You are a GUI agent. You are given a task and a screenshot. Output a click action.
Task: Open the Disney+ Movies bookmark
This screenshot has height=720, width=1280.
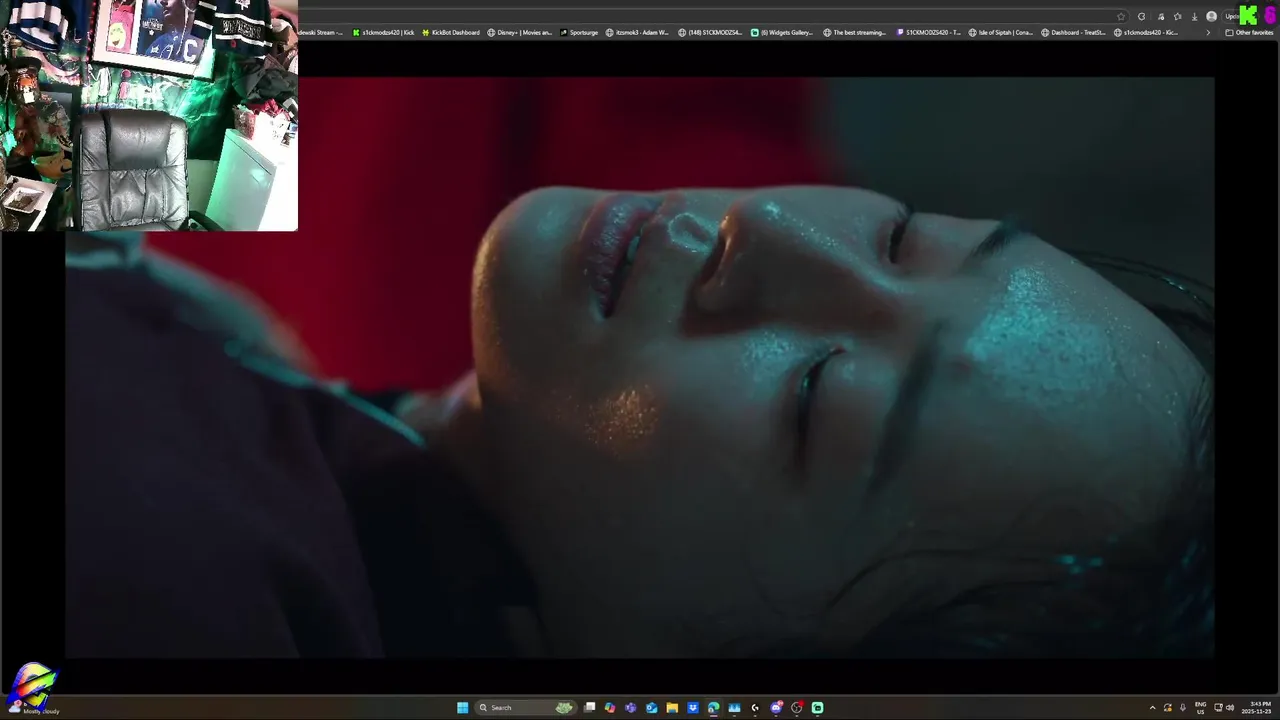coord(519,32)
